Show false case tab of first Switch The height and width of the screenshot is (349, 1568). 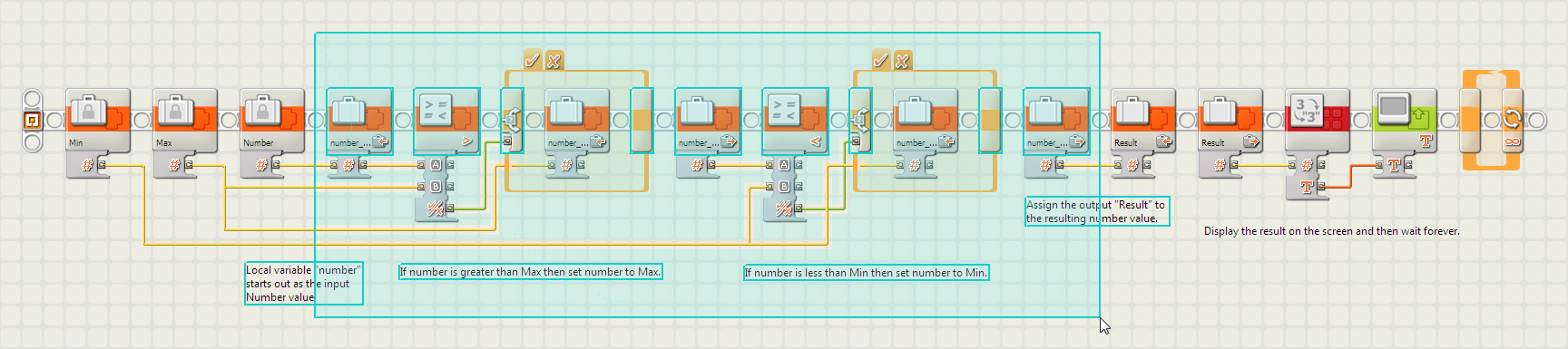pyautogui.click(x=554, y=61)
